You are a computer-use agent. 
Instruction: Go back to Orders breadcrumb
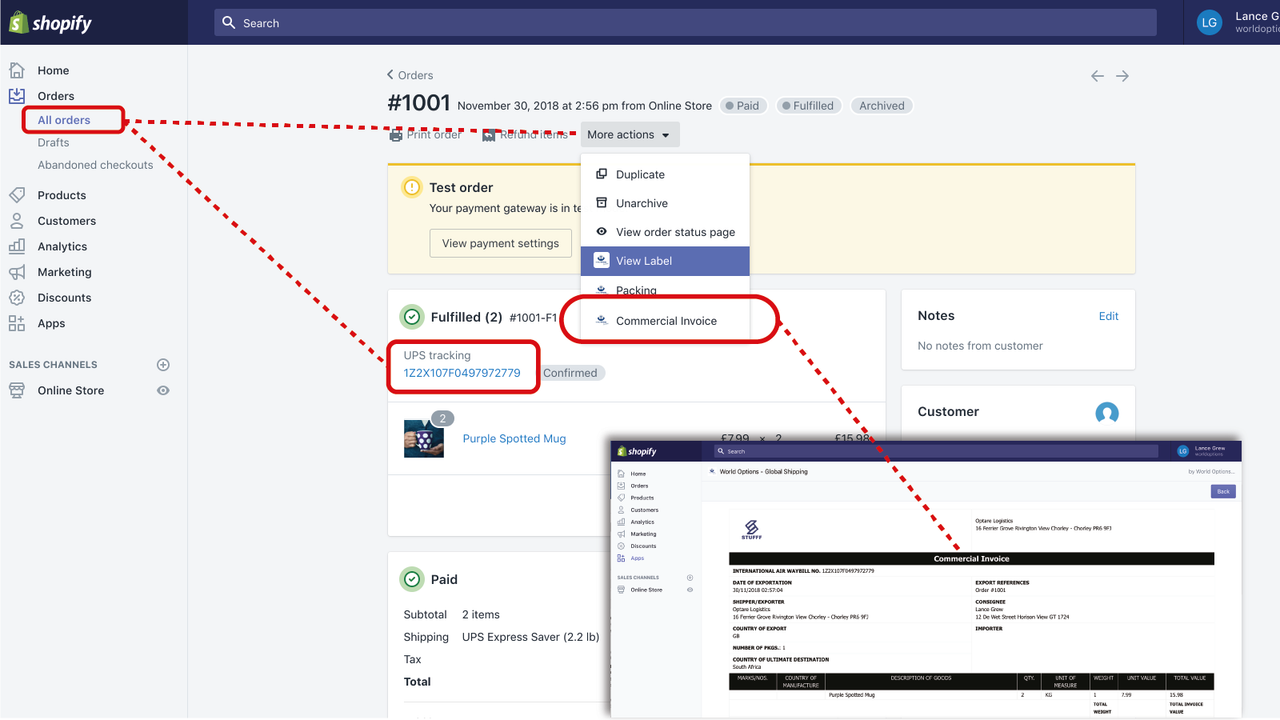pos(410,75)
